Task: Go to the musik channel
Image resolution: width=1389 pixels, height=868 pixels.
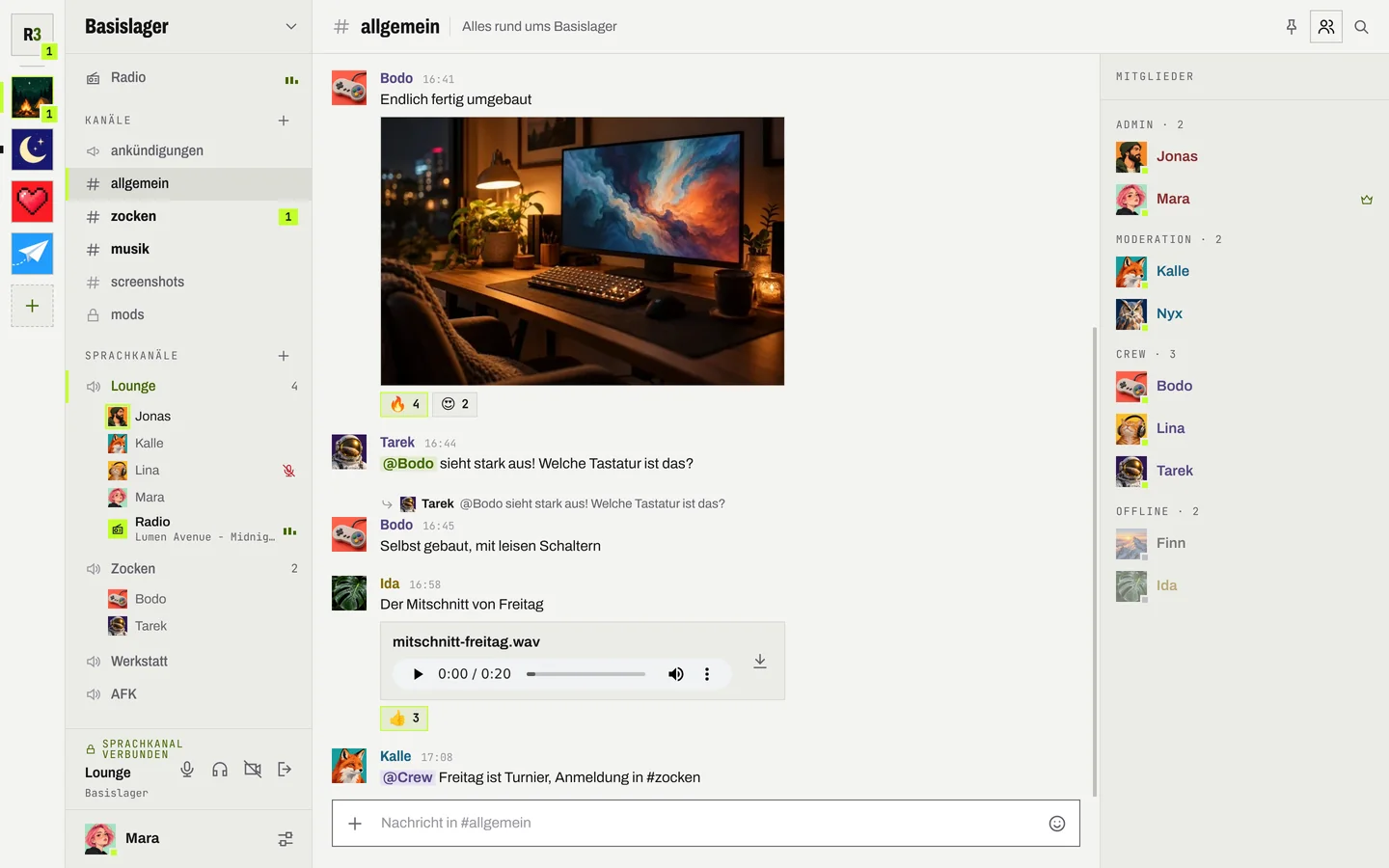Action: click(189, 249)
